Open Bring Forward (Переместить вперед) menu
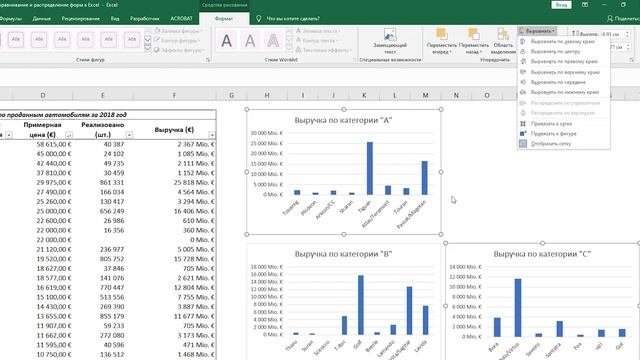 442,41
